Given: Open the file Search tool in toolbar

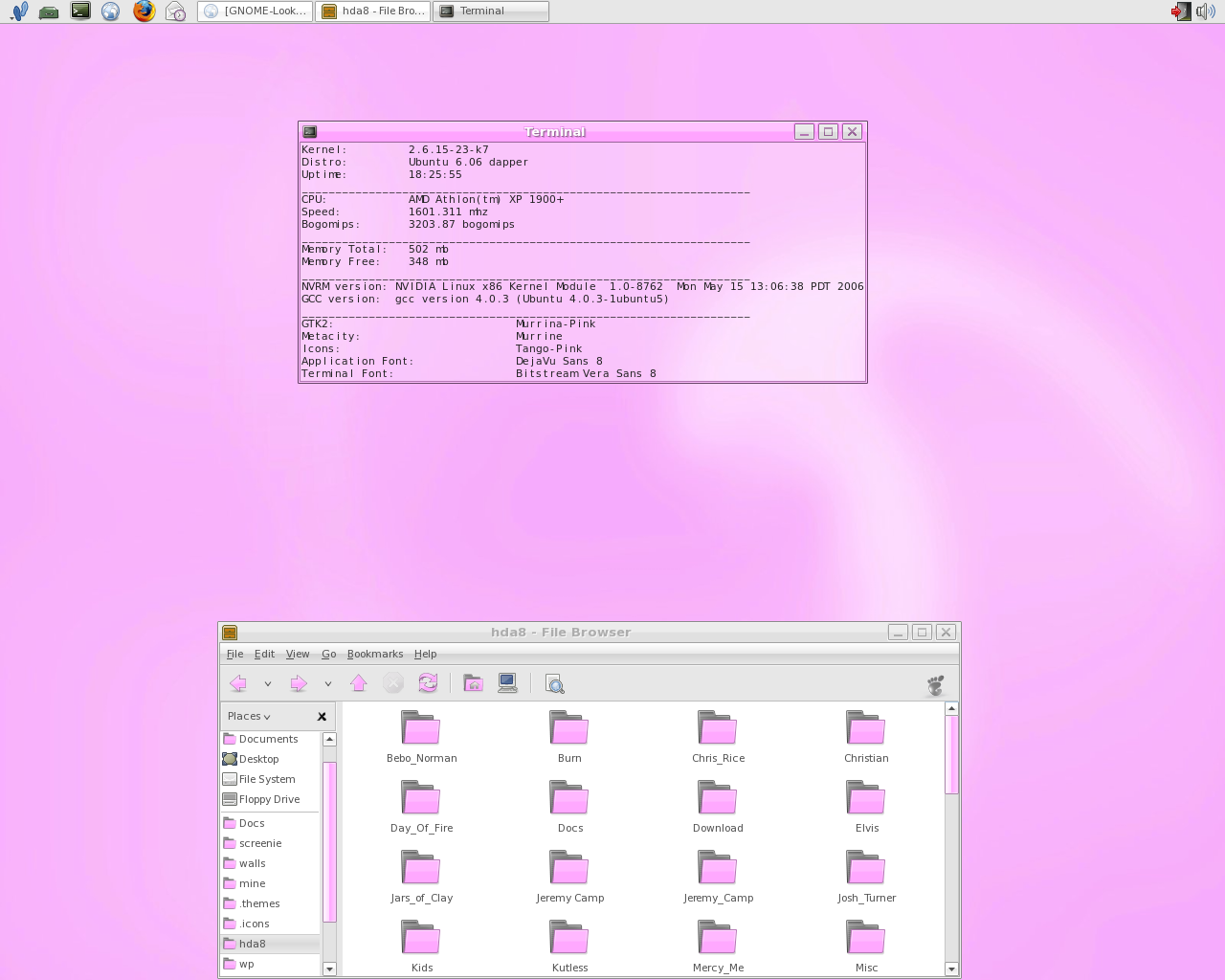Looking at the screenshot, I should click(x=554, y=683).
